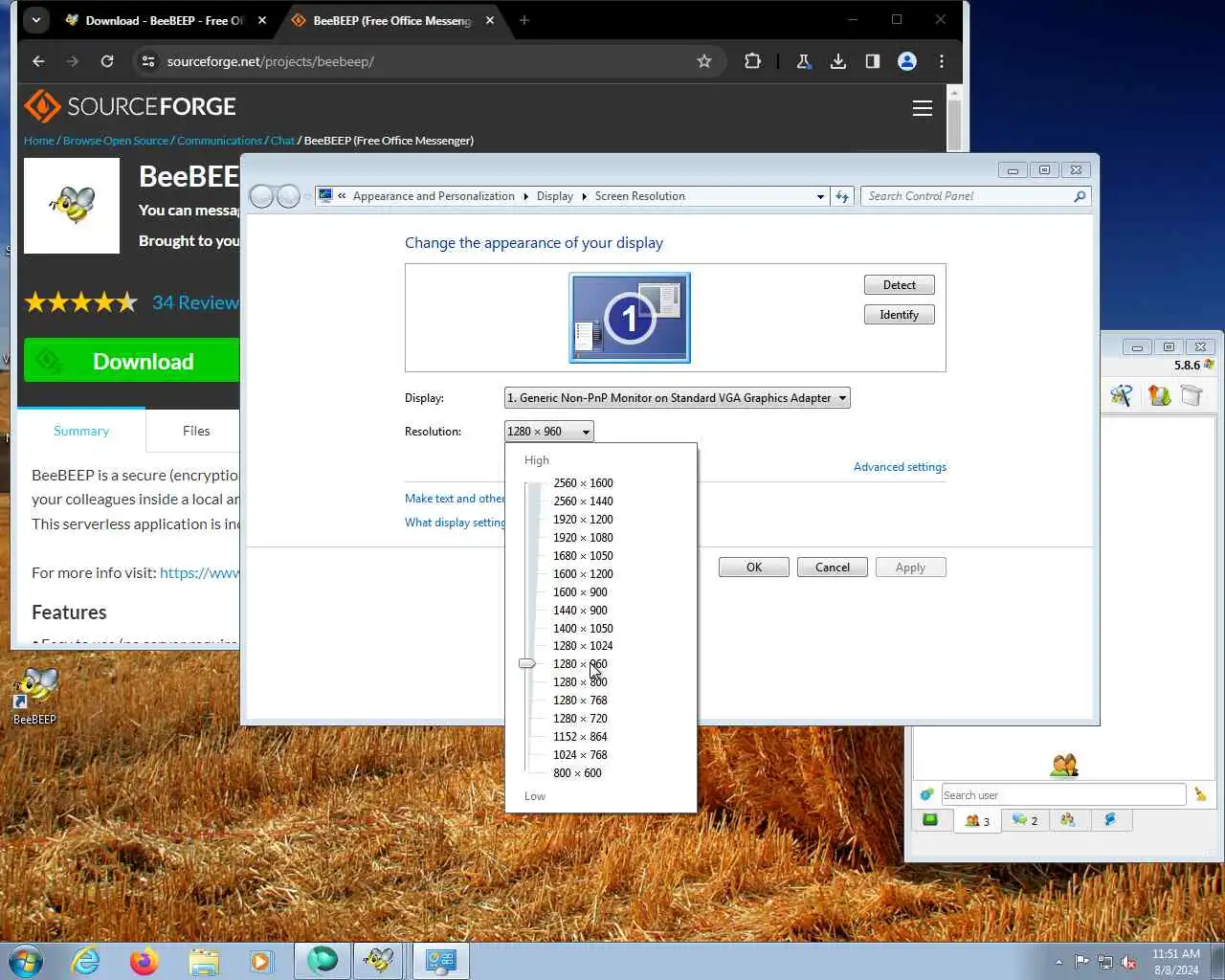Open BeeBEEP desktop shortcut icon
This screenshot has height=980, width=1225.
34,696
